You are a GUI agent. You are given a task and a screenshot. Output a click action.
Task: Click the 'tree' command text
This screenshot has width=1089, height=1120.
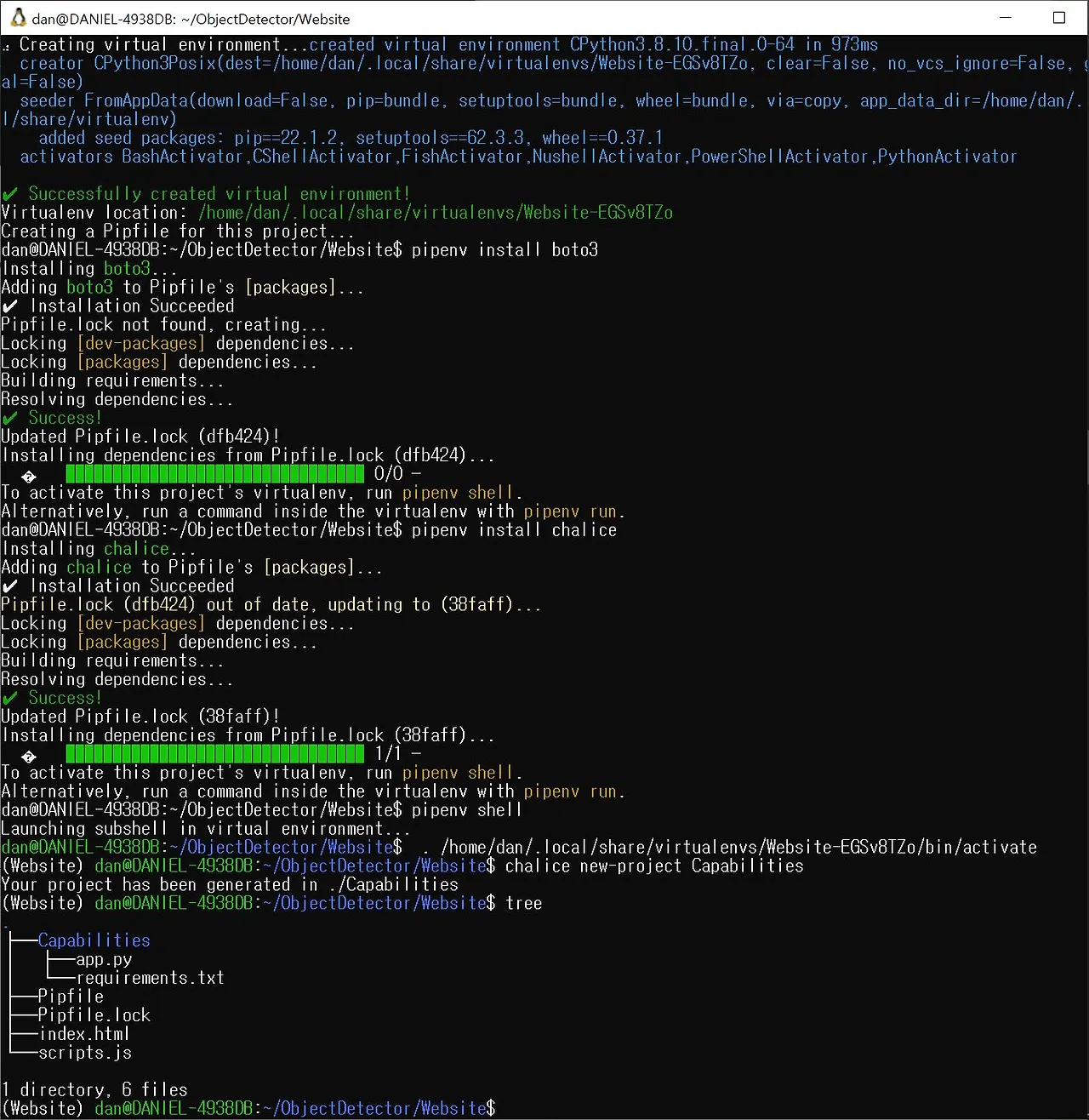pos(524,904)
